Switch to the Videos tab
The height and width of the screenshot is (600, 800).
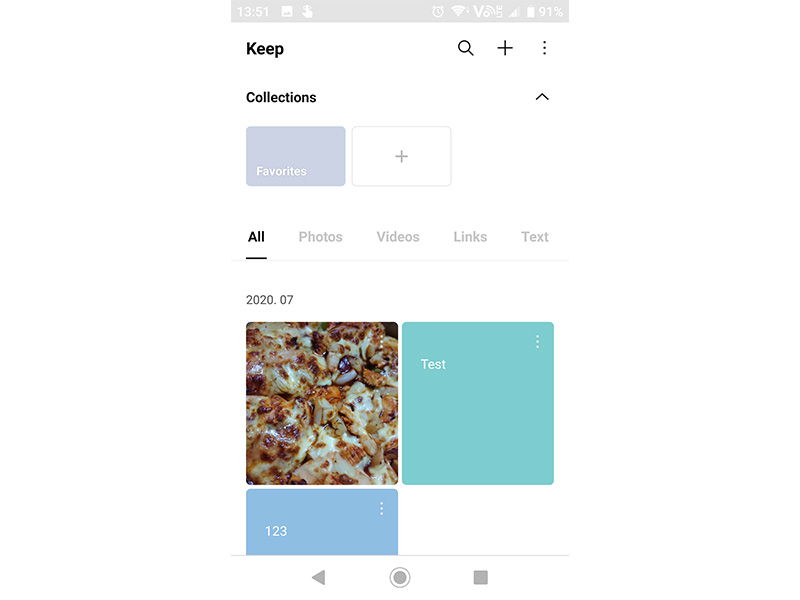(398, 237)
